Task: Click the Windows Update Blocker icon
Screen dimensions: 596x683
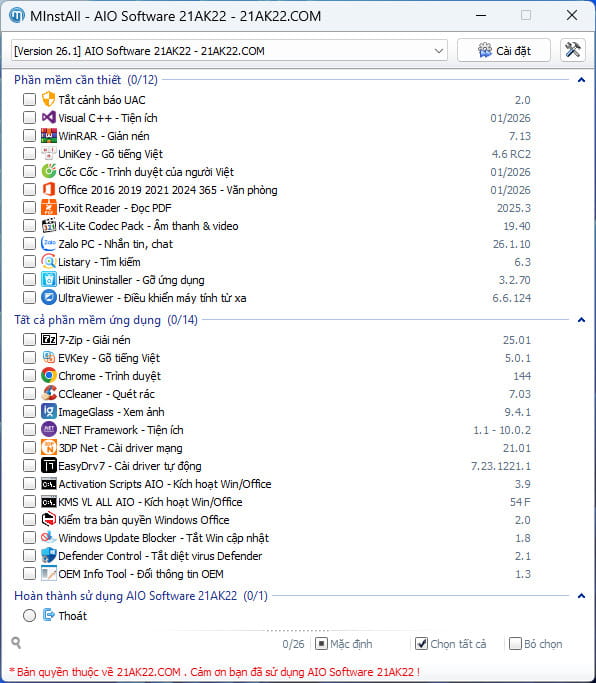Action: (48, 538)
